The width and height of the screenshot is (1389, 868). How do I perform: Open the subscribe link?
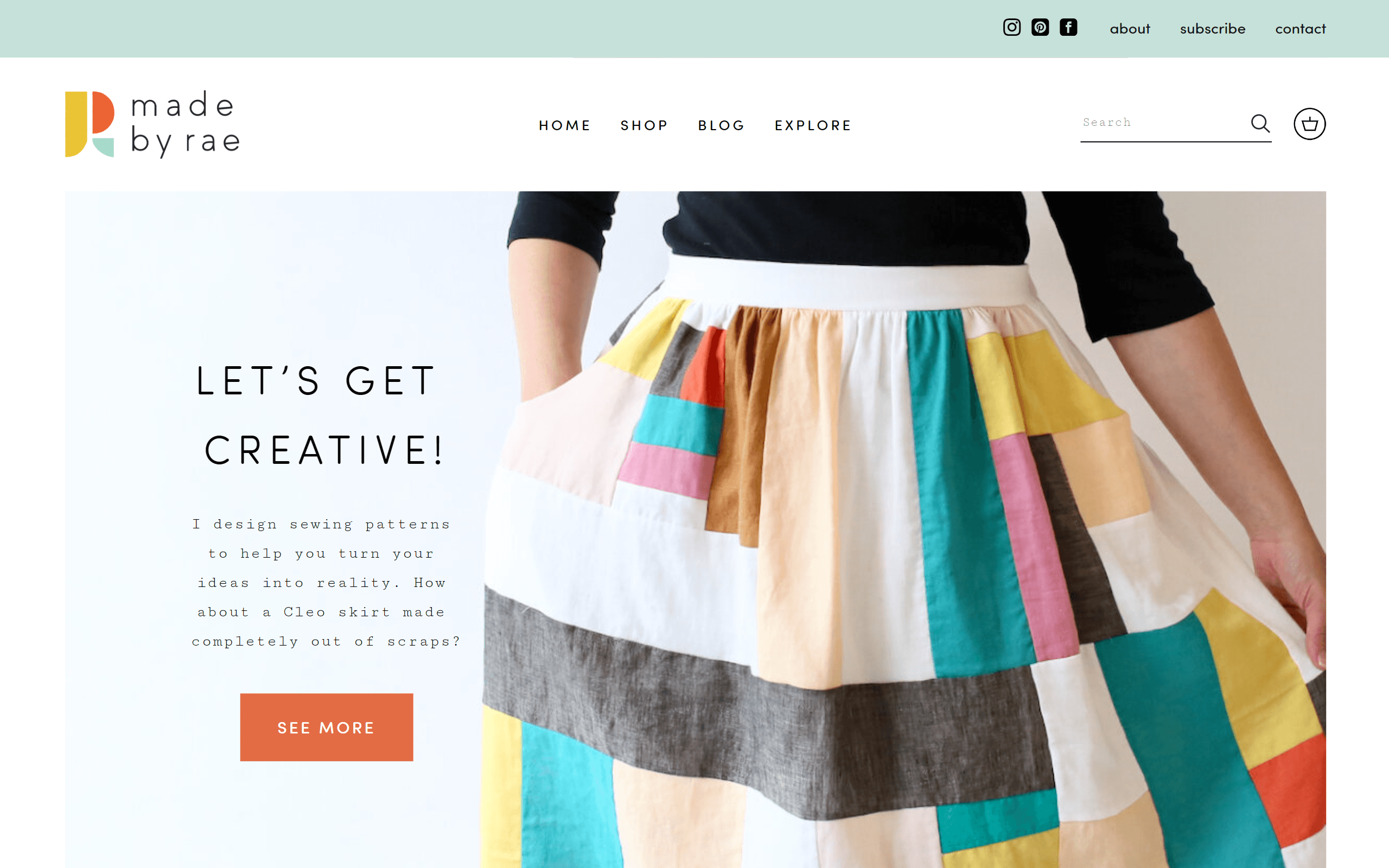point(1212,29)
